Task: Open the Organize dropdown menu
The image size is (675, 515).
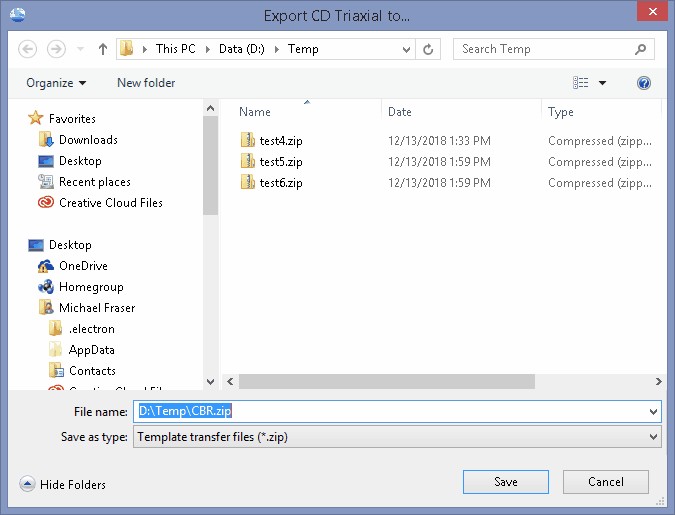Action: (x=56, y=83)
